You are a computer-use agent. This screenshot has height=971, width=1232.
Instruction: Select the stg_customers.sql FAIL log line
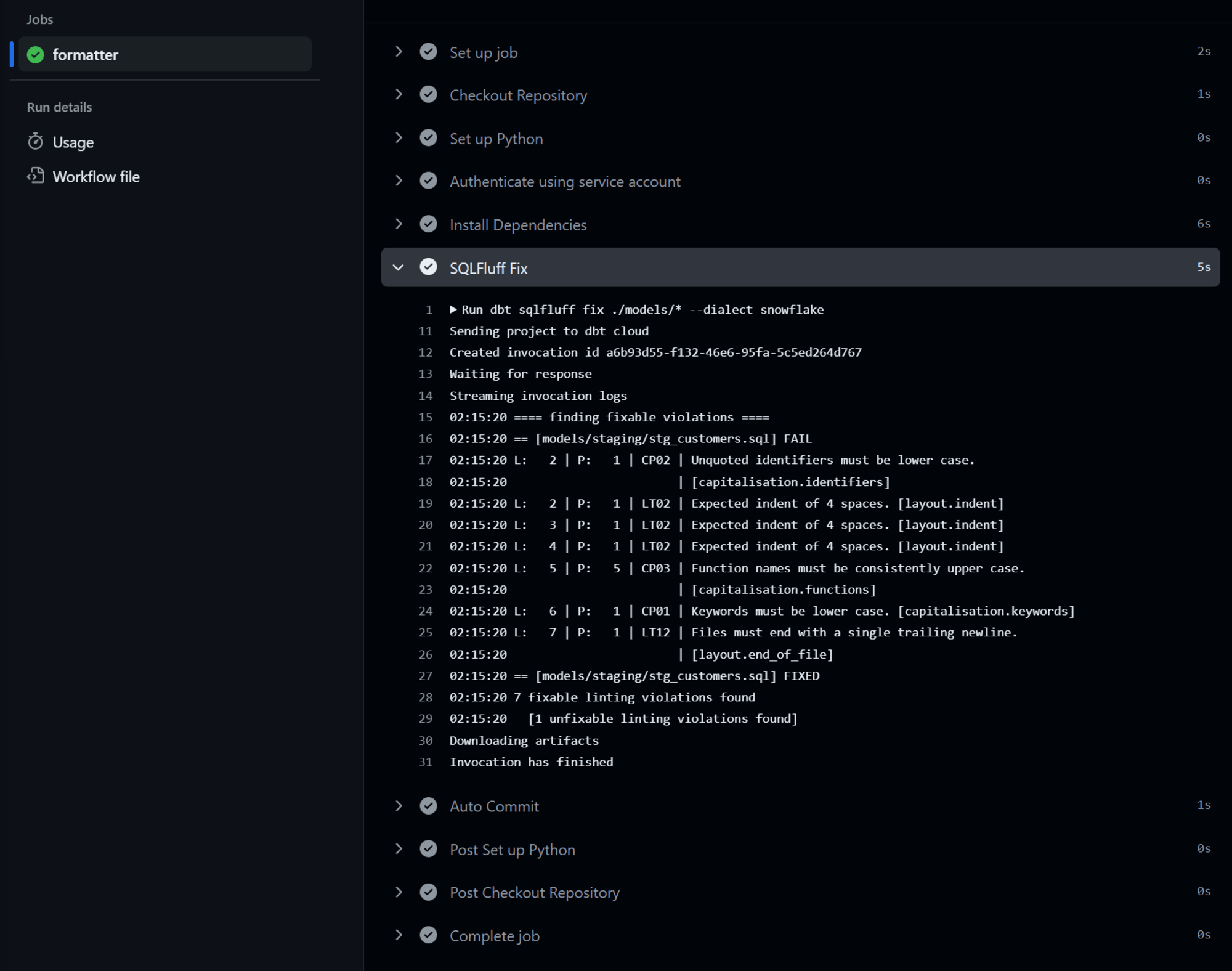click(x=631, y=439)
